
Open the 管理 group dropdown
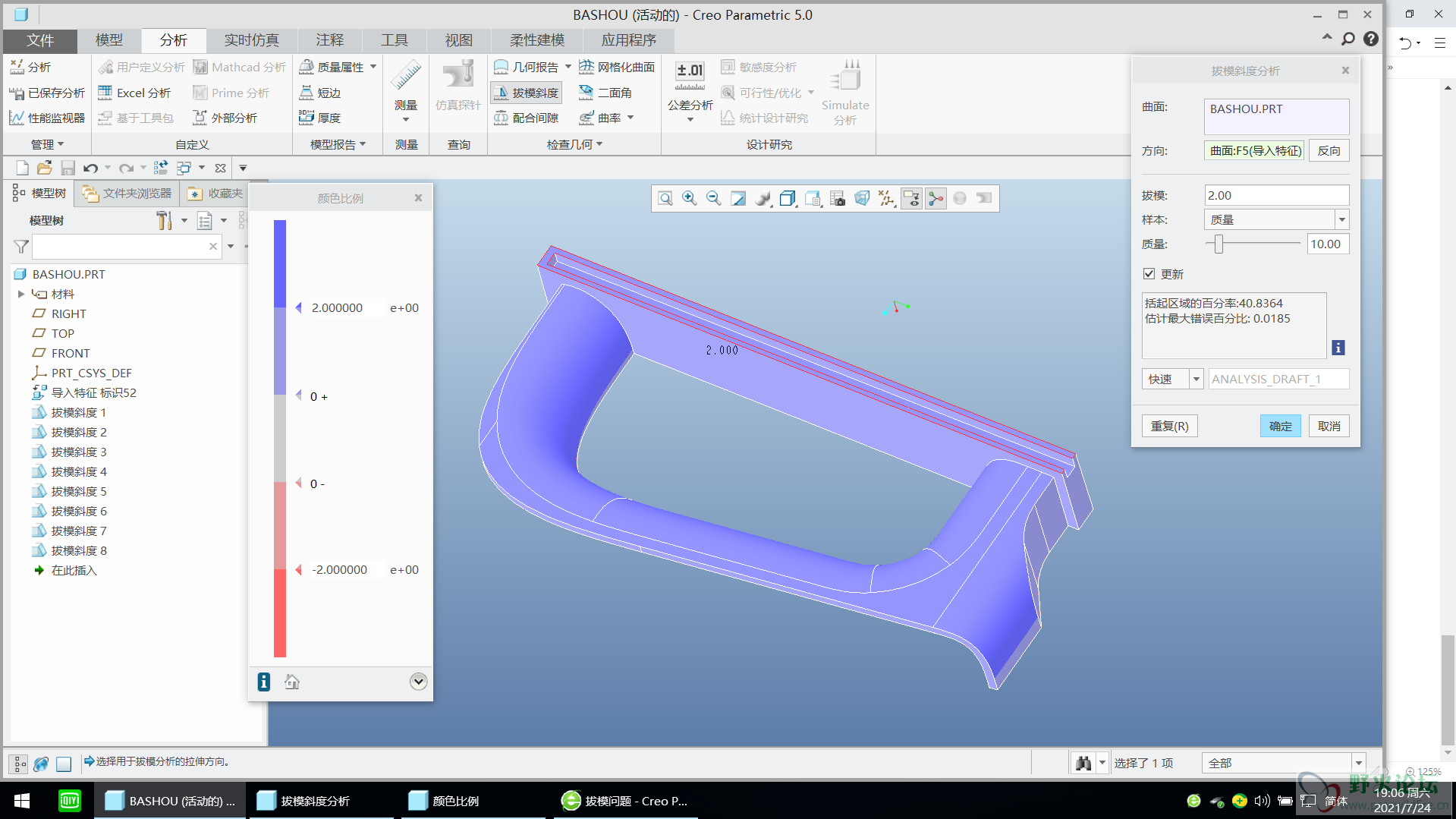(x=47, y=144)
